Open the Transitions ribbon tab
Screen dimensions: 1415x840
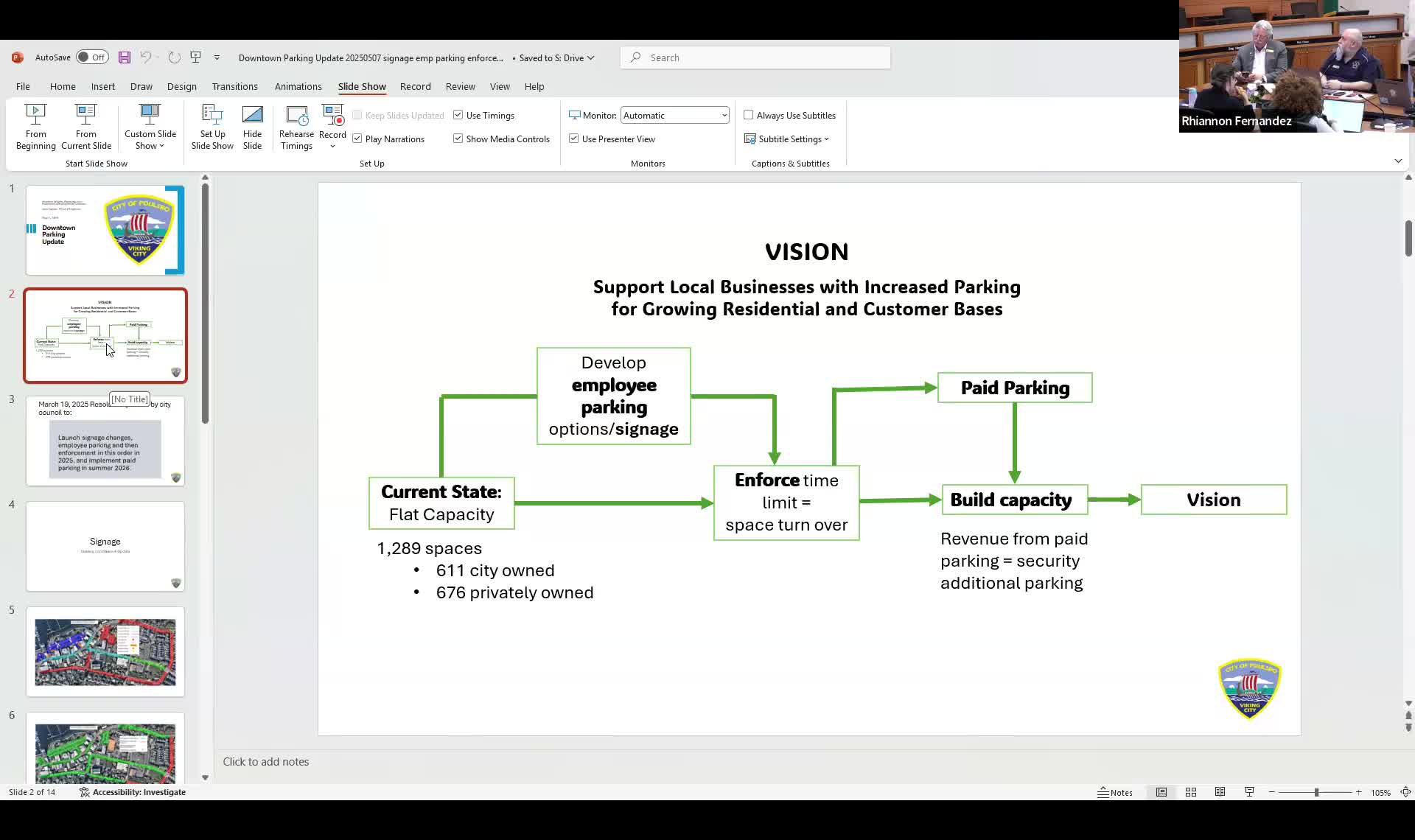(234, 86)
